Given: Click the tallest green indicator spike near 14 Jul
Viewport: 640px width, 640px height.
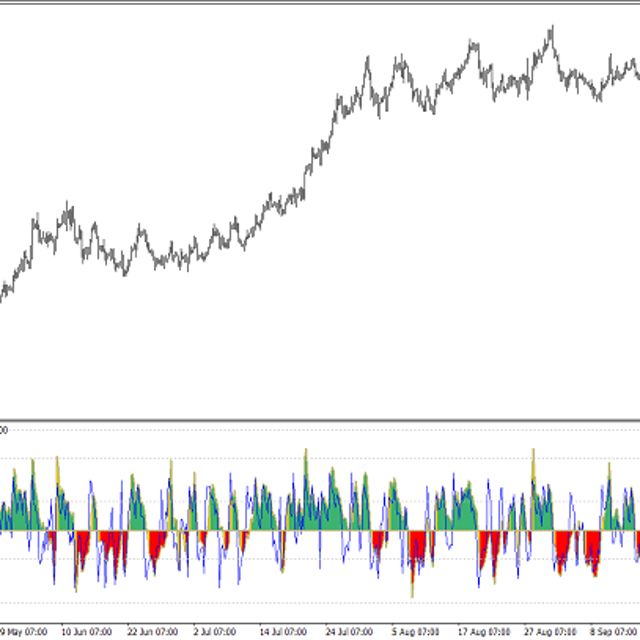Looking at the screenshot, I should [305, 455].
